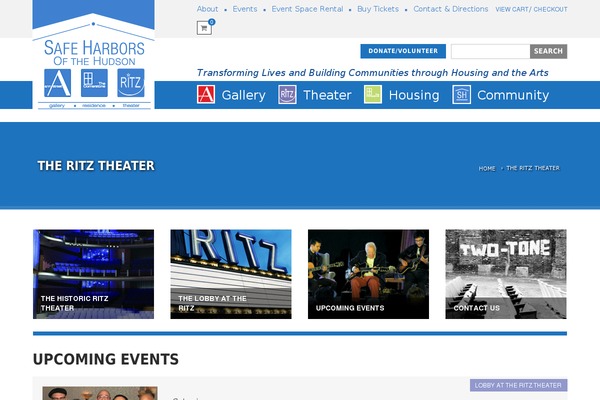The width and height of the screenshot is (600, 400).
Task: Select Community in the main navigation
Action: (513, 95)
